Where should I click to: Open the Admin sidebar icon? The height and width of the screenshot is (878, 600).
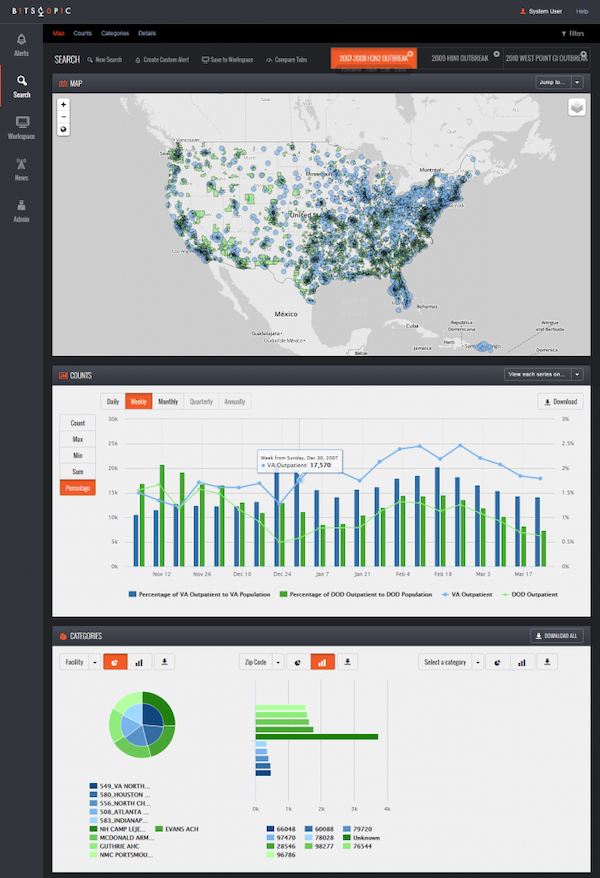pyautogui.click(x=21, y=205)
